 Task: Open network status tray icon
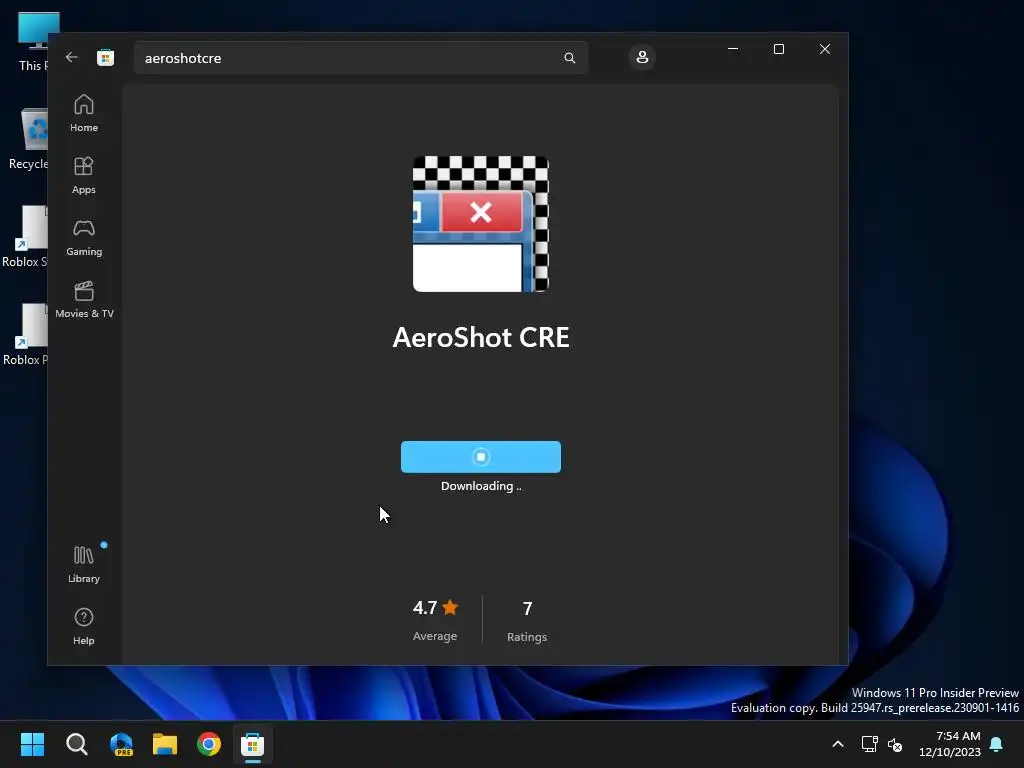pos(869,744)
